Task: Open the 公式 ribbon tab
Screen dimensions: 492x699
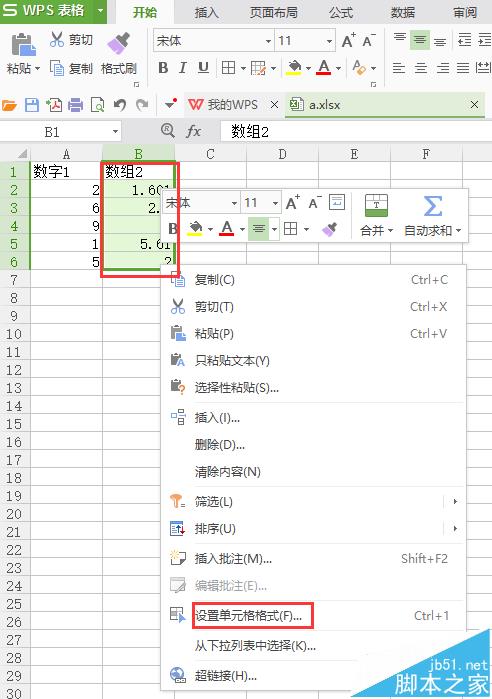Action: pyautogui.click(x=341, y=12)
